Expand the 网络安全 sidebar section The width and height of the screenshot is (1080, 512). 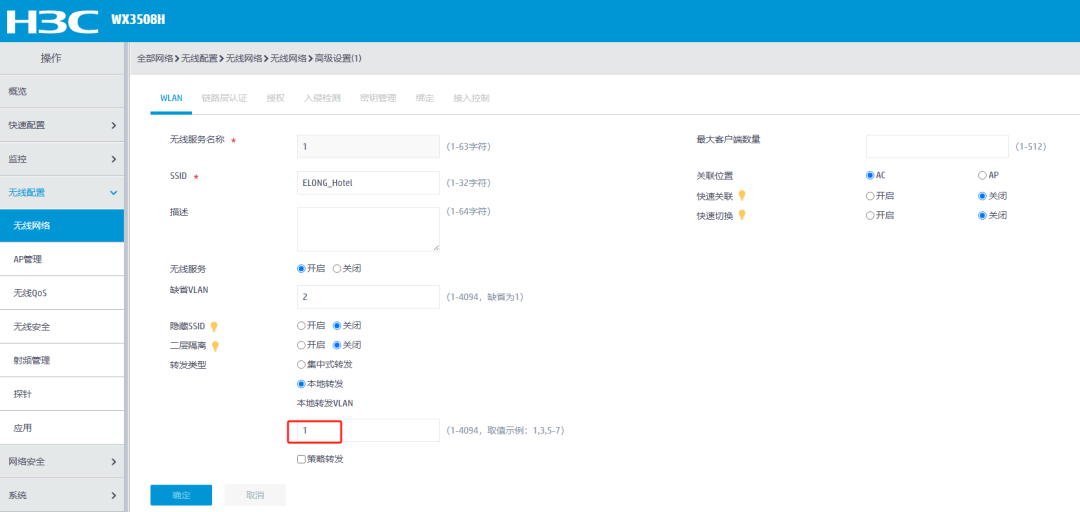[62, 462]
